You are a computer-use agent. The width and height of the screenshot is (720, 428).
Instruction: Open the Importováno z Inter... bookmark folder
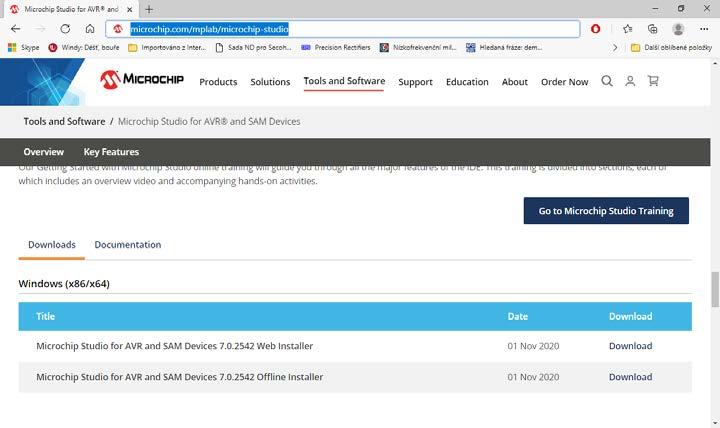[x=167, y=47]
